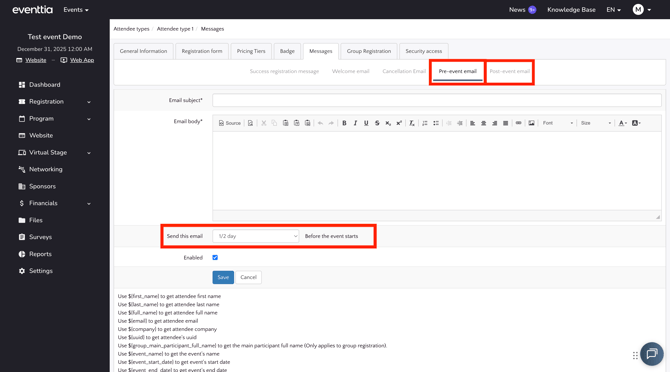Click the Paste icon in editor toolbar
The height and width of the screenshot is (372, 670).
pyautogui.click(x=285, y=123)
